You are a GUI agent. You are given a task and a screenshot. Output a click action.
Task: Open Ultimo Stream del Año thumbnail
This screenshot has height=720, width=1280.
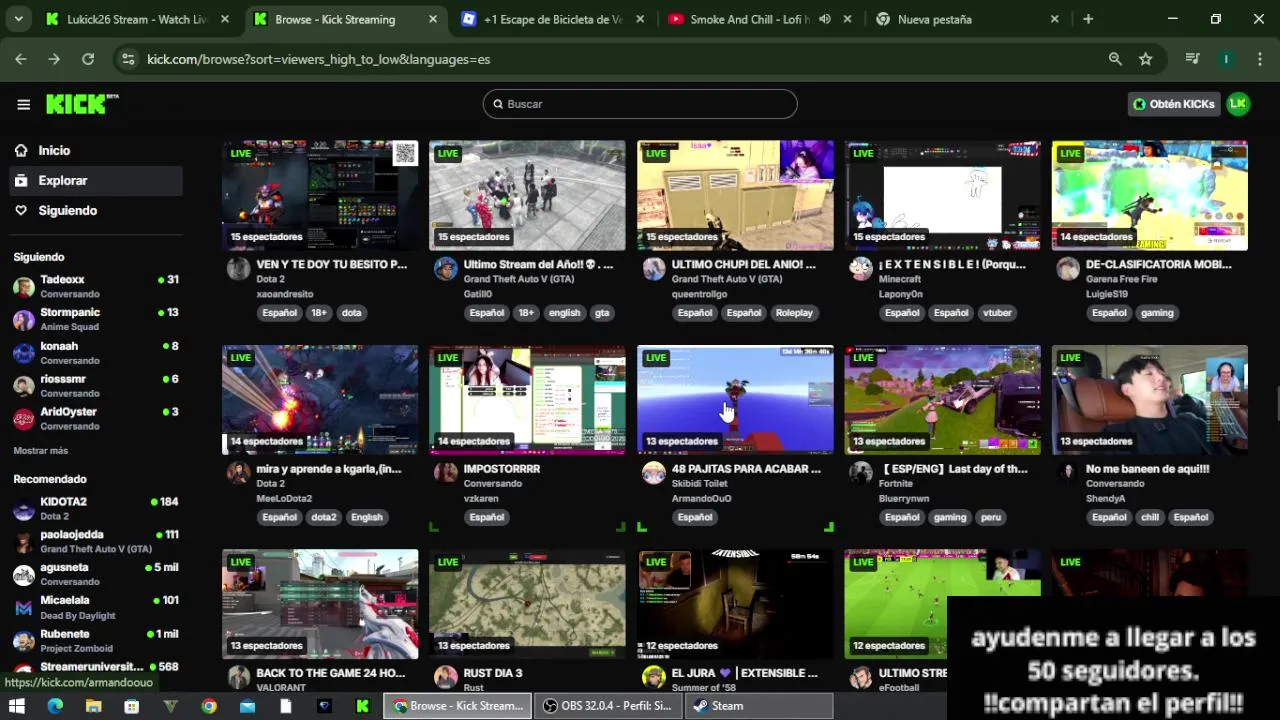click(x=527, y=195)
